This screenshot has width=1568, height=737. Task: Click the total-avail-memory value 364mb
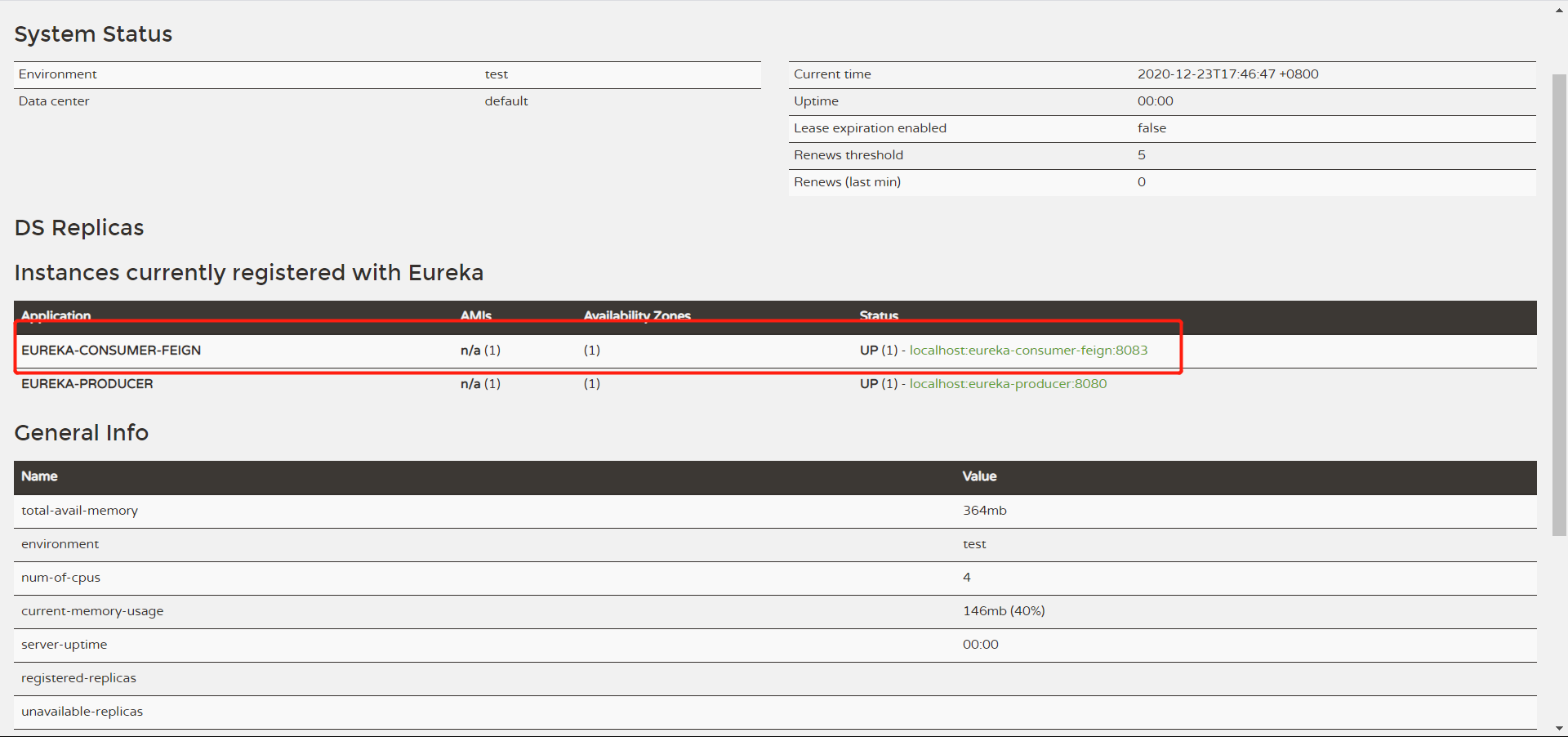985,510
